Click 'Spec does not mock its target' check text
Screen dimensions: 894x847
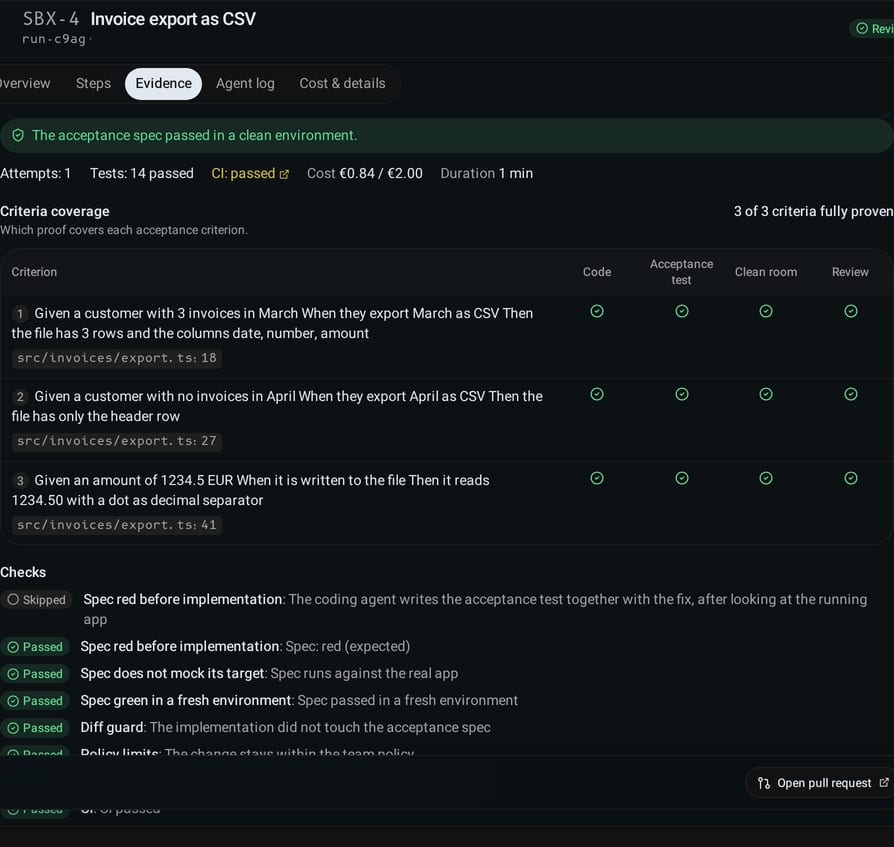172,674
